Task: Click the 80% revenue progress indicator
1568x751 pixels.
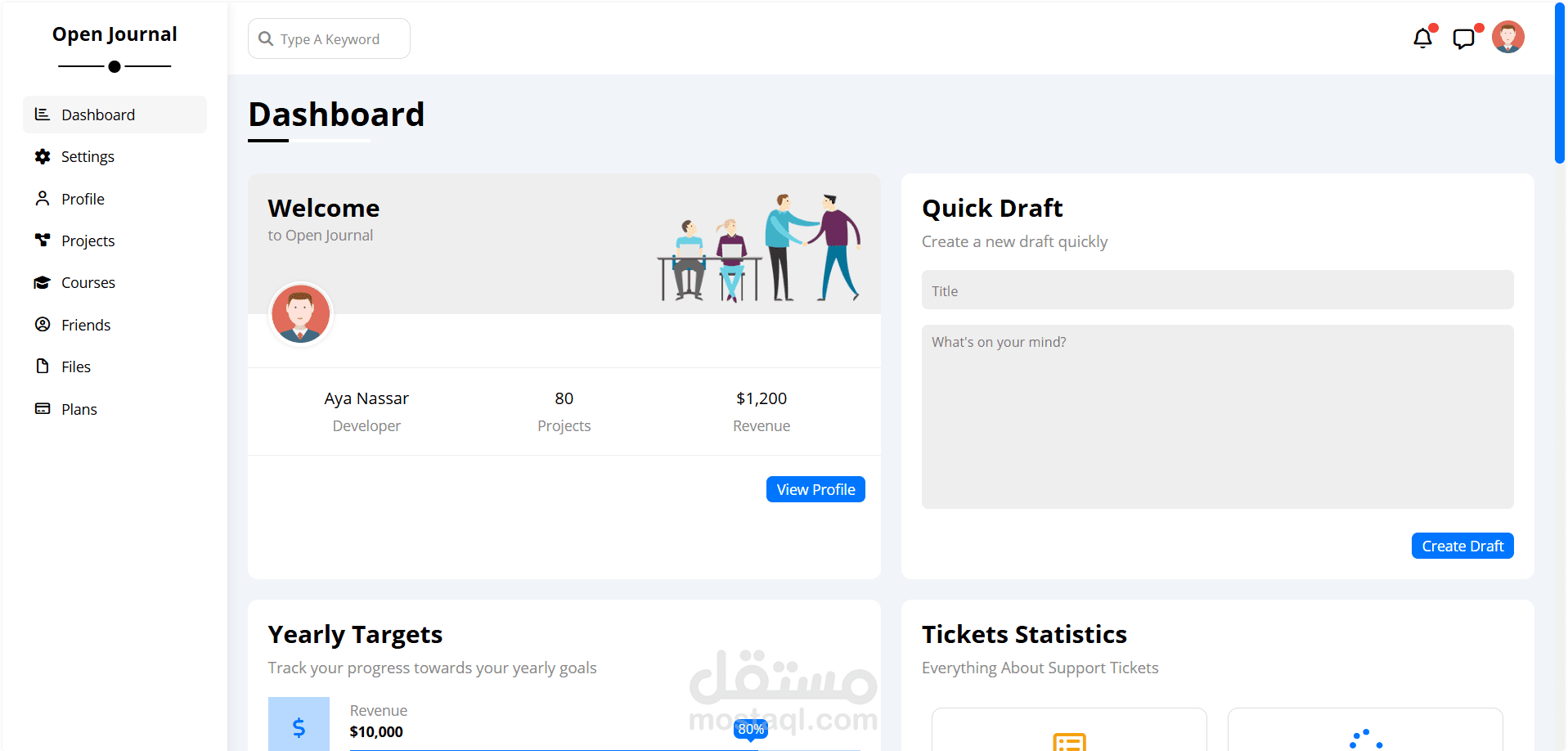Action: [750, 728]
